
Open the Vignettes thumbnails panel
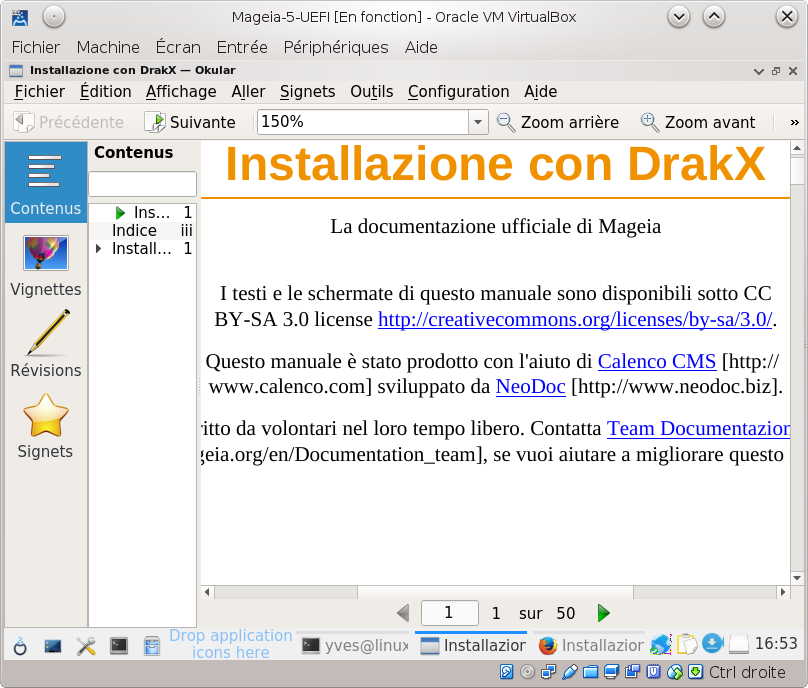click(x=45, y=266)
